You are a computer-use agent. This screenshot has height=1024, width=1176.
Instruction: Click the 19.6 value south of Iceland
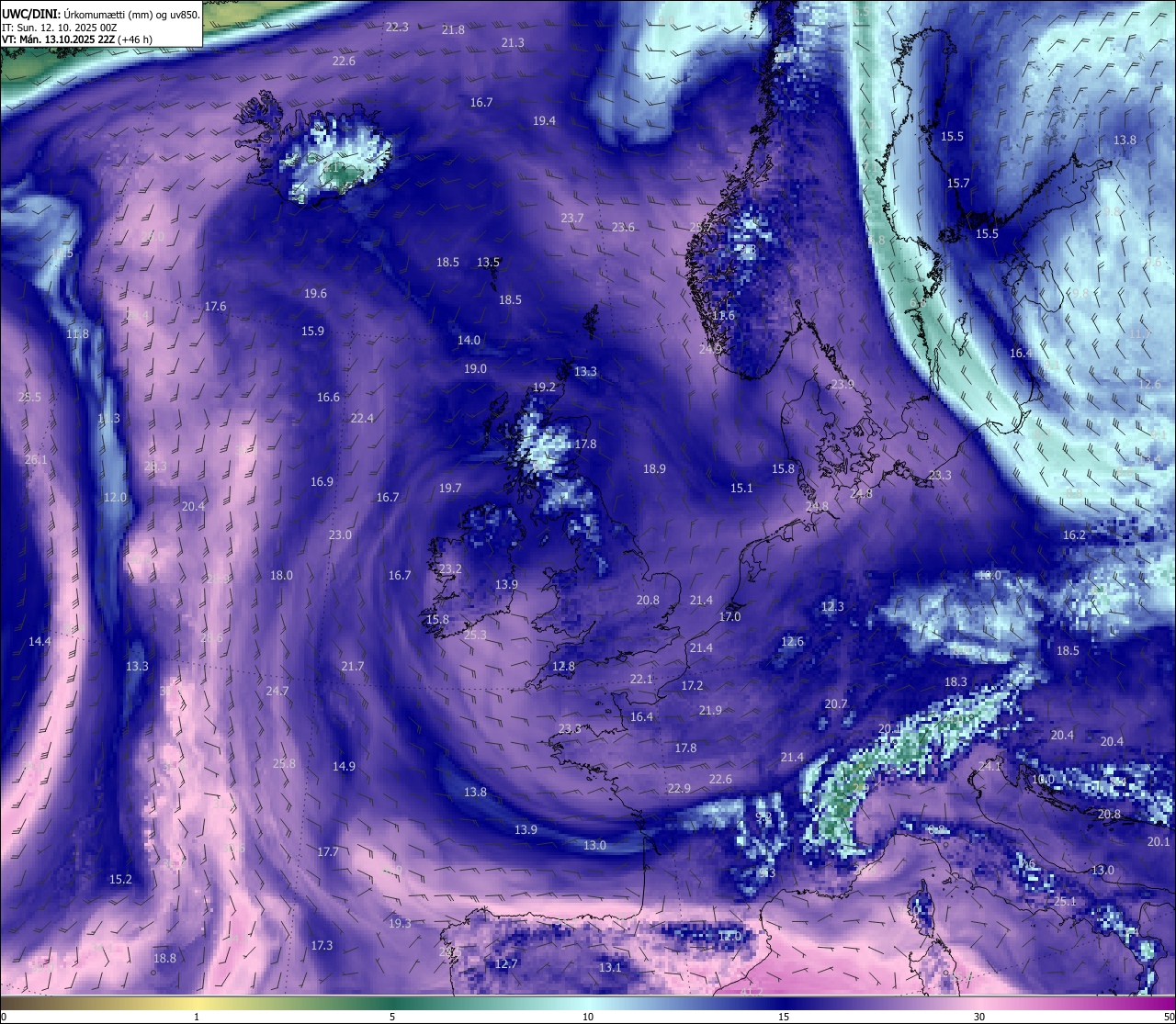(x=315, y=294)
